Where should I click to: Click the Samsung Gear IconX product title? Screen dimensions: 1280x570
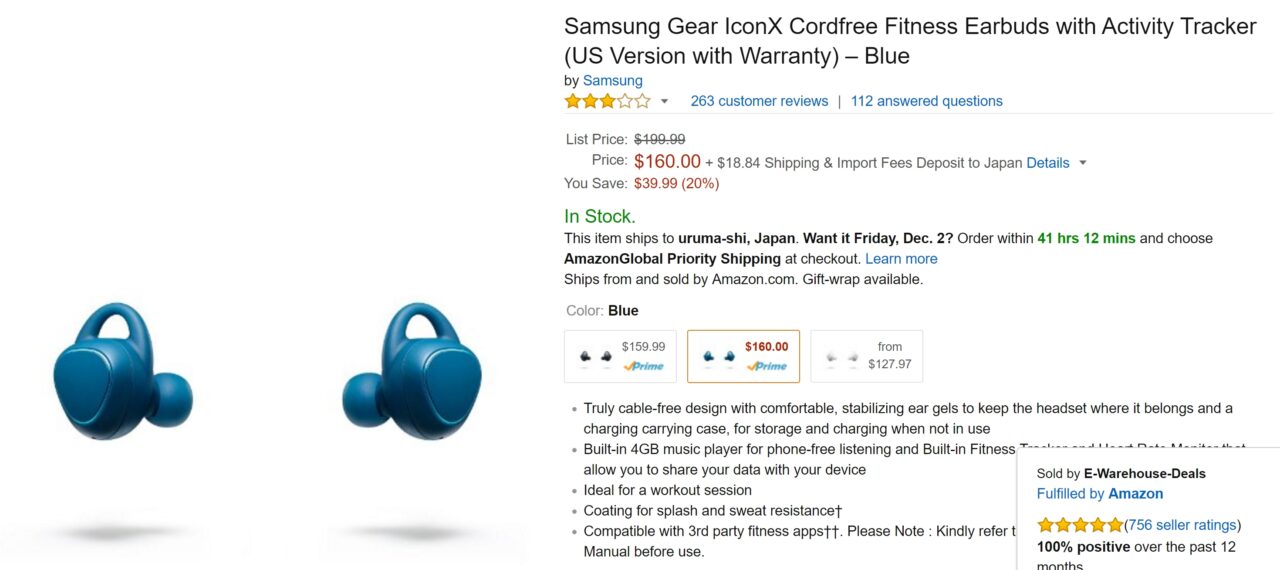pos(910,41)
